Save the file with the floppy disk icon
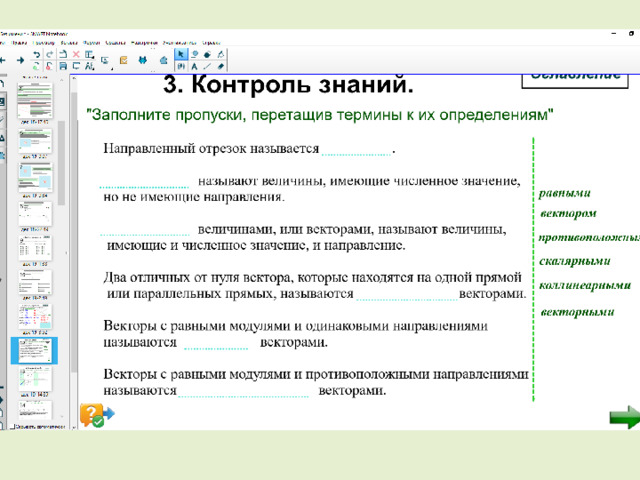The height and width of the screenshot is (480, 640). coord(63,66)
